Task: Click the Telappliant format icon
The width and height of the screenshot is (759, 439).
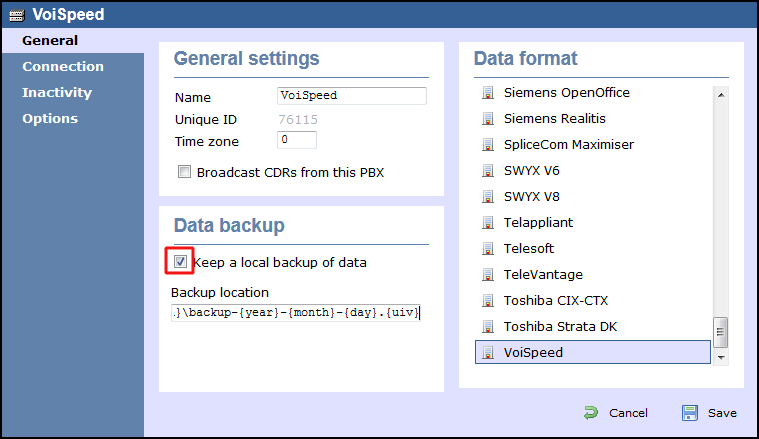Action: tap(488, 223)
